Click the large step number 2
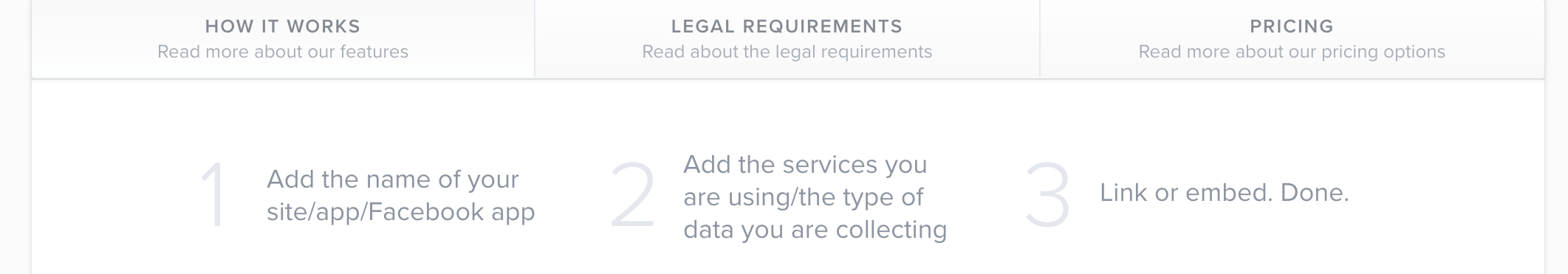1568x274 pixels. [633, 195]
